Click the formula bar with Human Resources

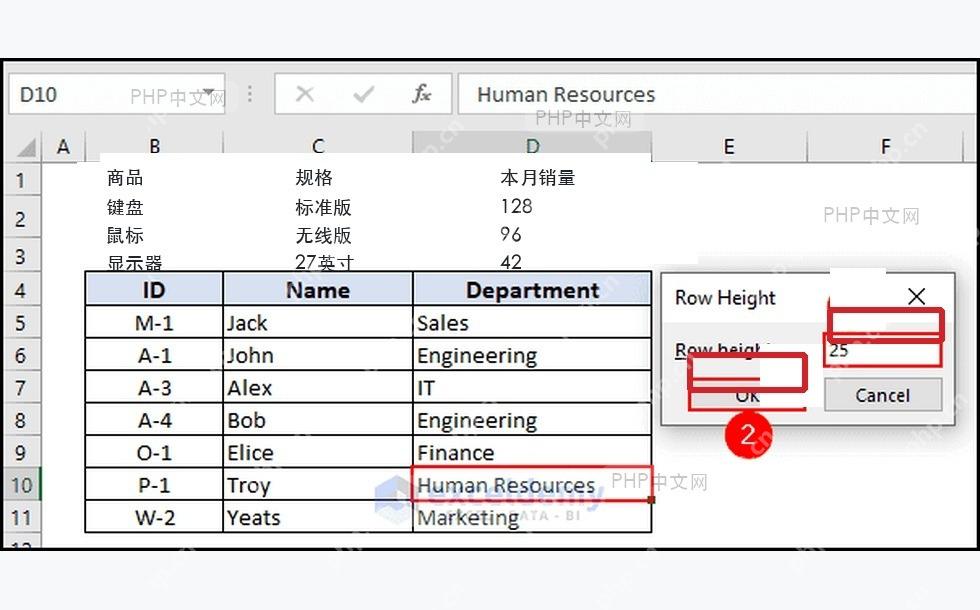pos(718,94)
